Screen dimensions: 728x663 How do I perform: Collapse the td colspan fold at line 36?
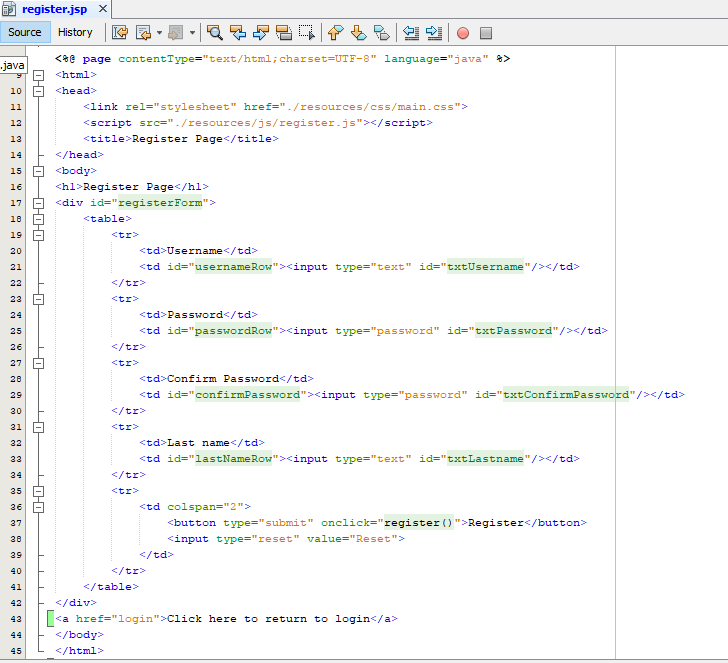[x=39, y=507]
